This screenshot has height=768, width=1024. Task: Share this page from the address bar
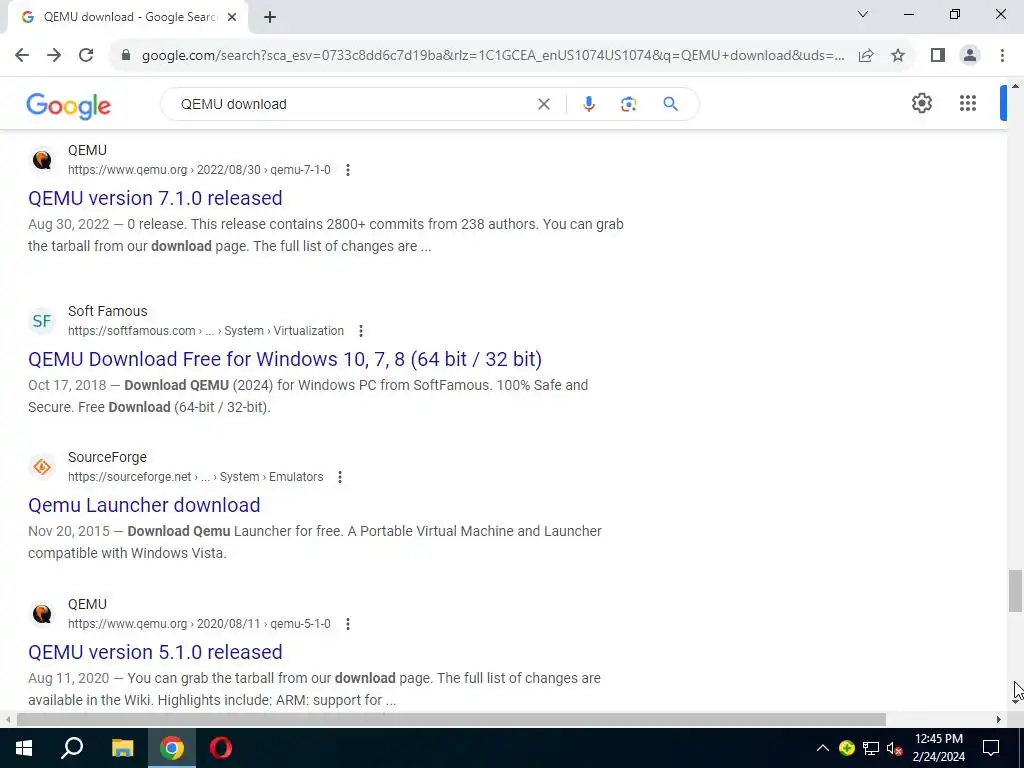(x=866, y=56)
